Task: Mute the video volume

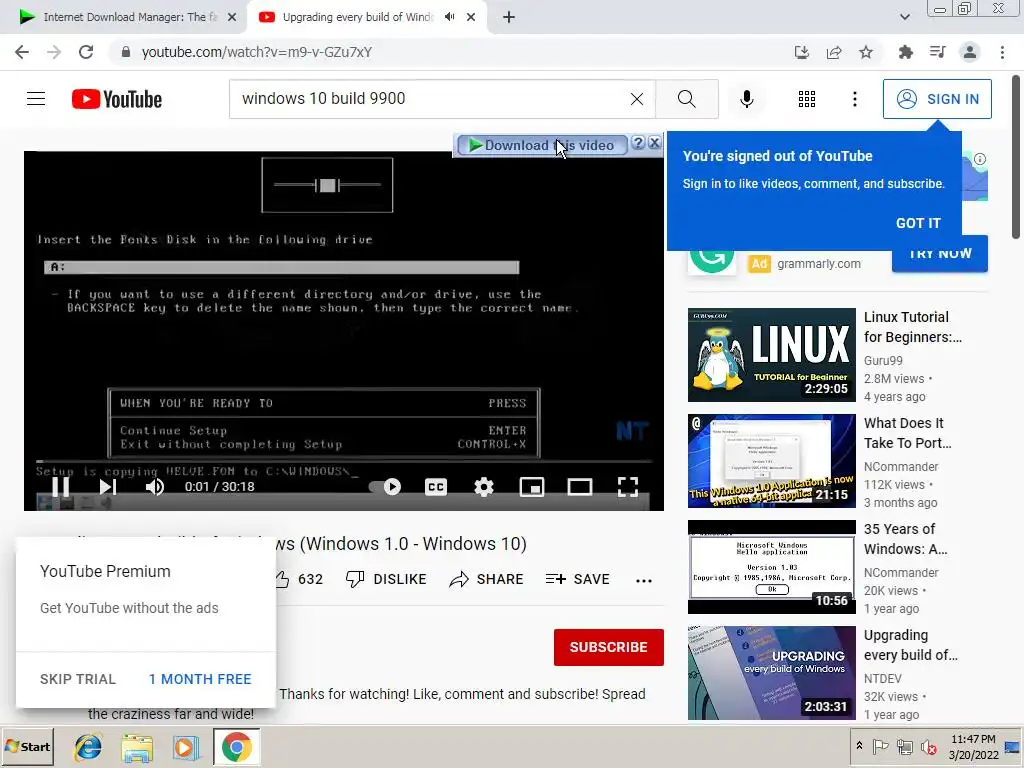Action: click(155, 487)
